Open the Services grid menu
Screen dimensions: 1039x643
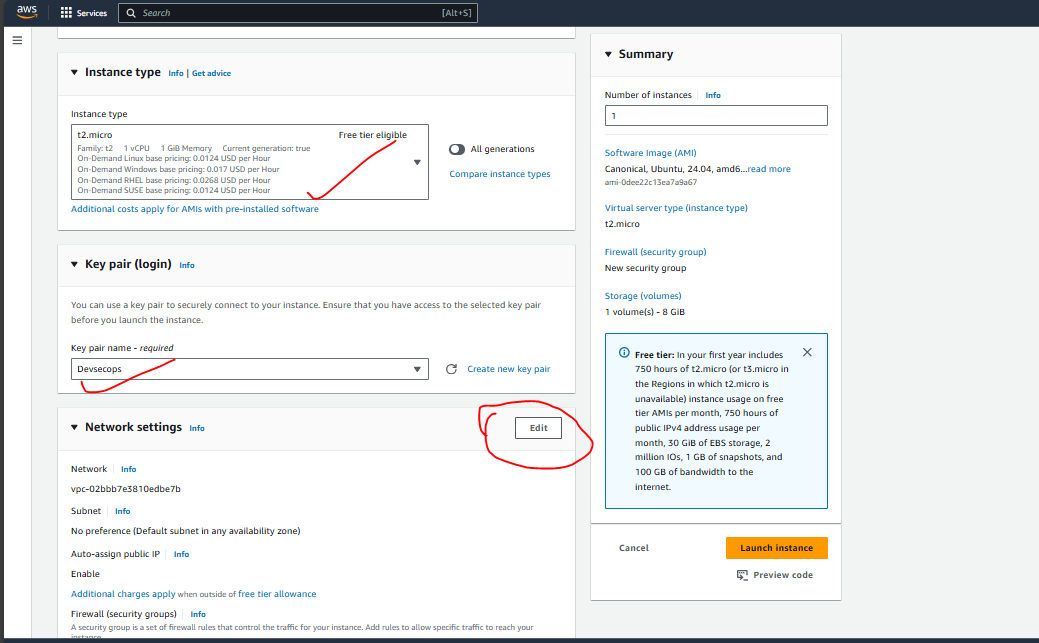(83, 13)
